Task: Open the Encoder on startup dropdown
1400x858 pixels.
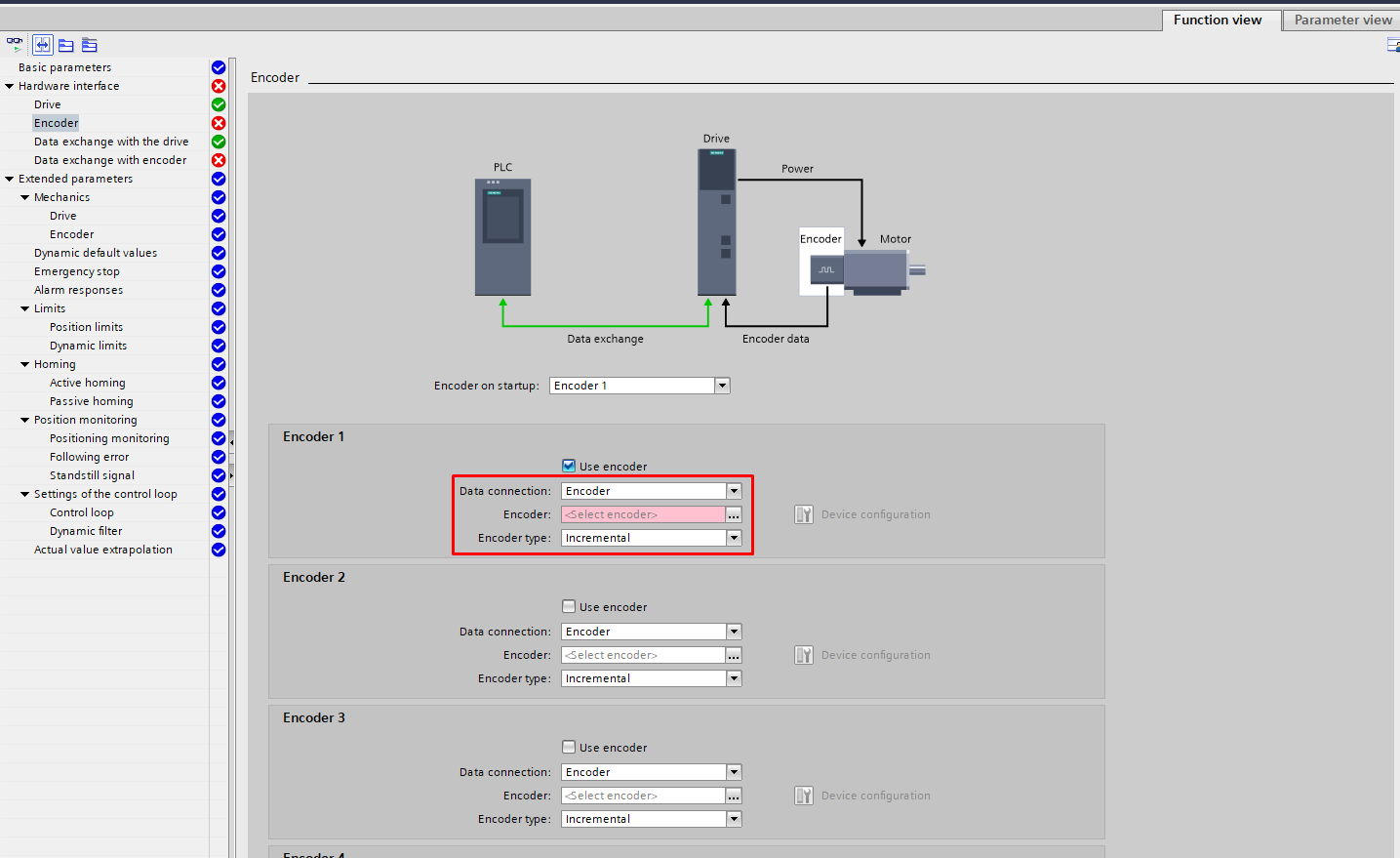Action: 723,386
